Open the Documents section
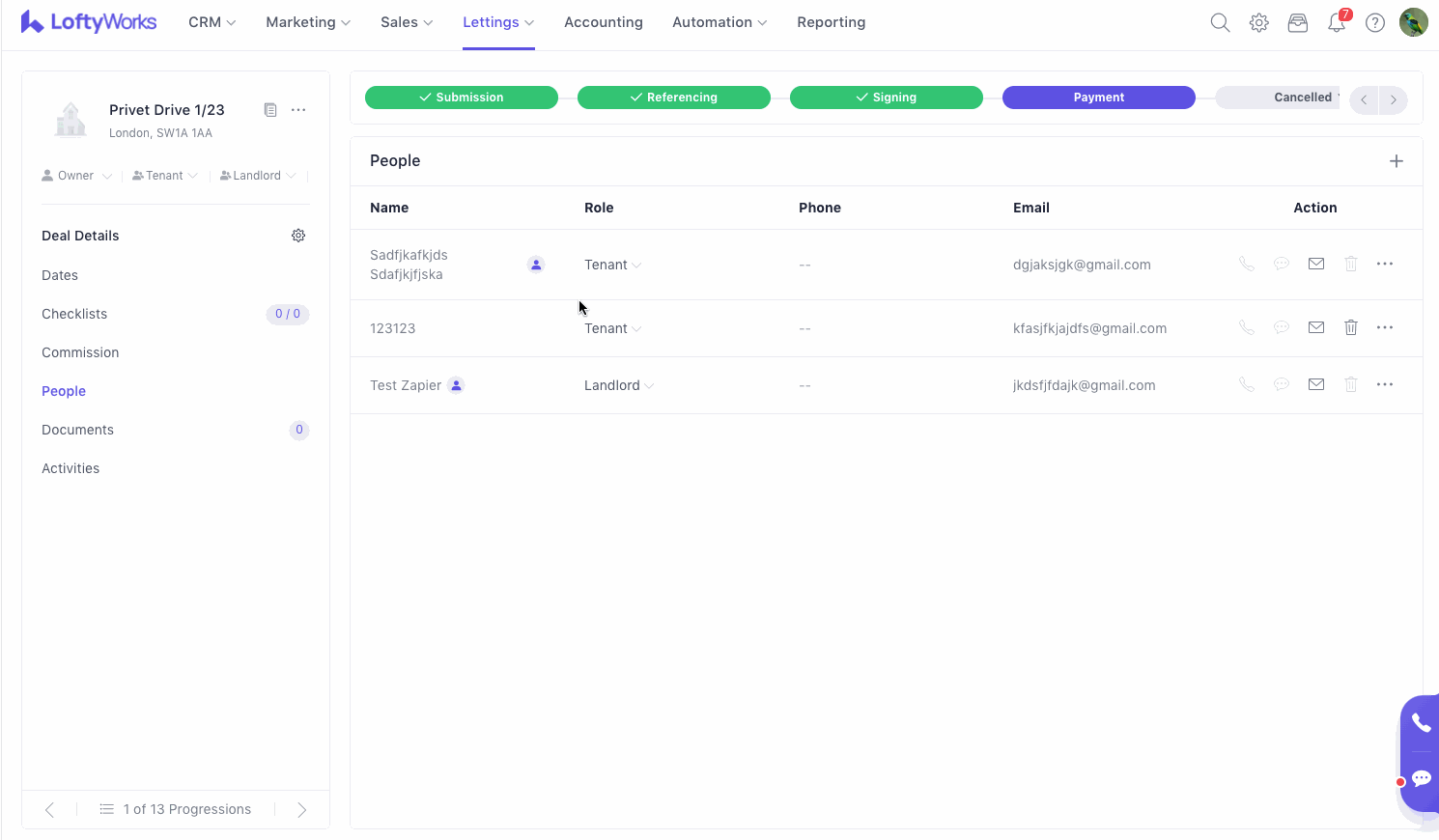The image size is (1439, 840). [77, 430]
